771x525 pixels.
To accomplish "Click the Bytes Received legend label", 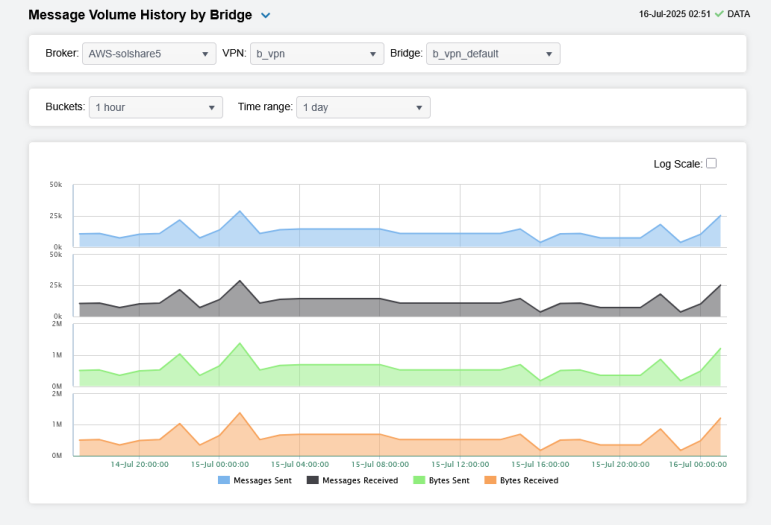I will [x=529, y=480].
